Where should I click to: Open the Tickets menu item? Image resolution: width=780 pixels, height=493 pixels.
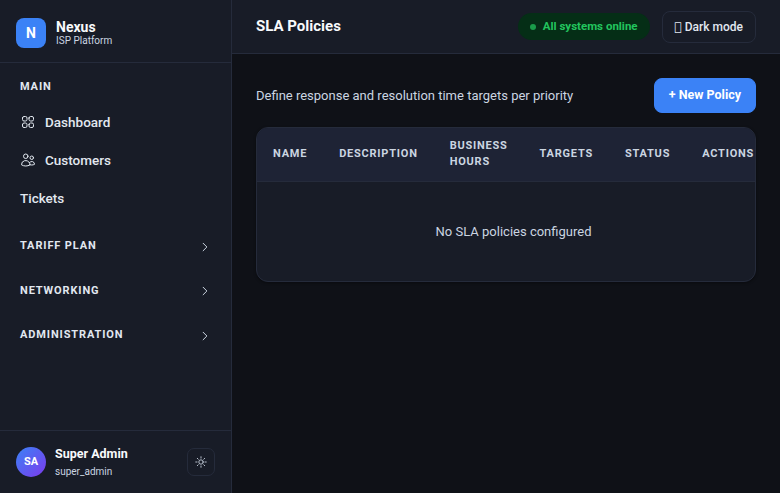coord(115,198)
